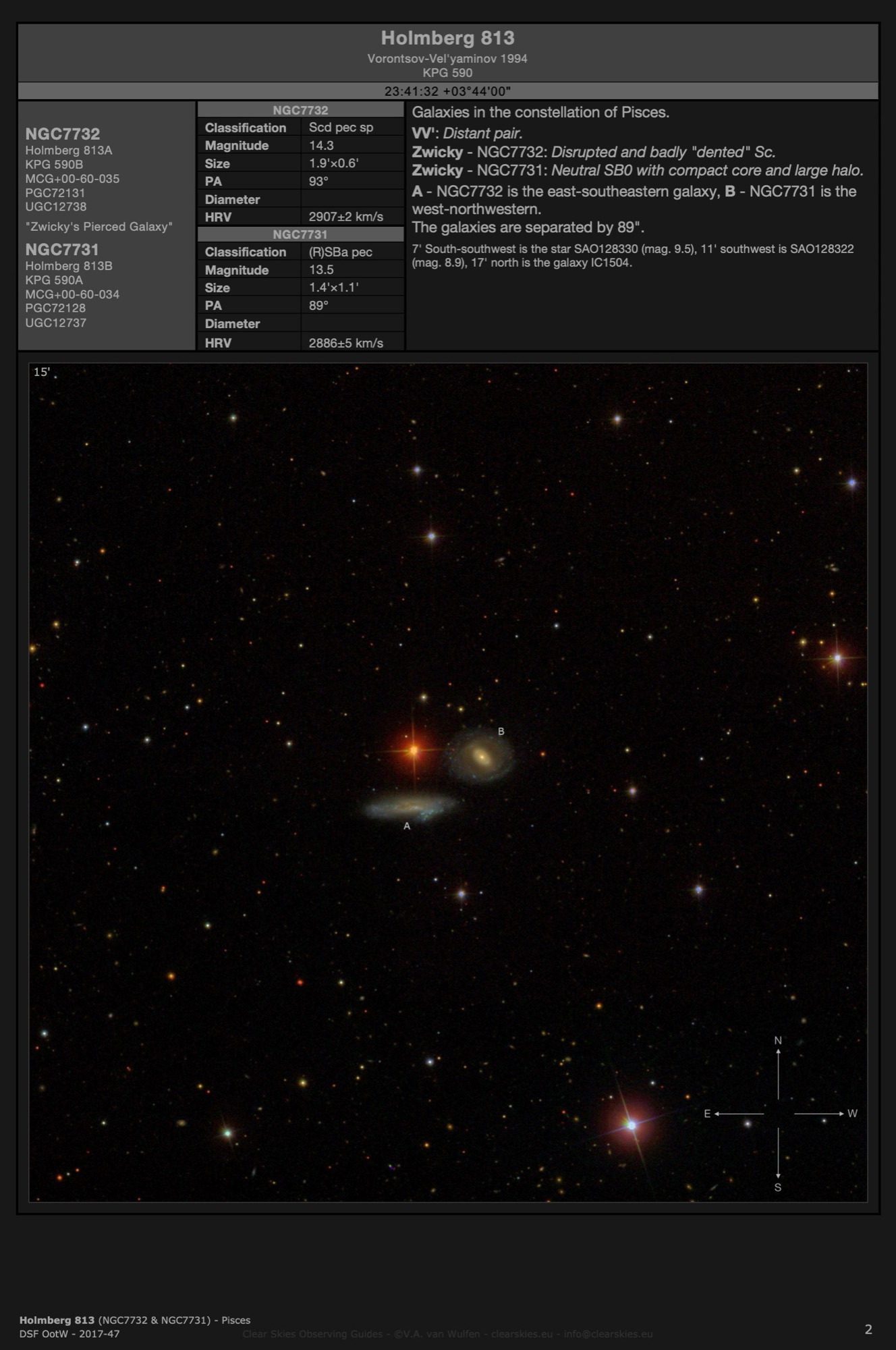Click the coordinates 23:41:32 +03°44'00" bar

coord(447,91)
